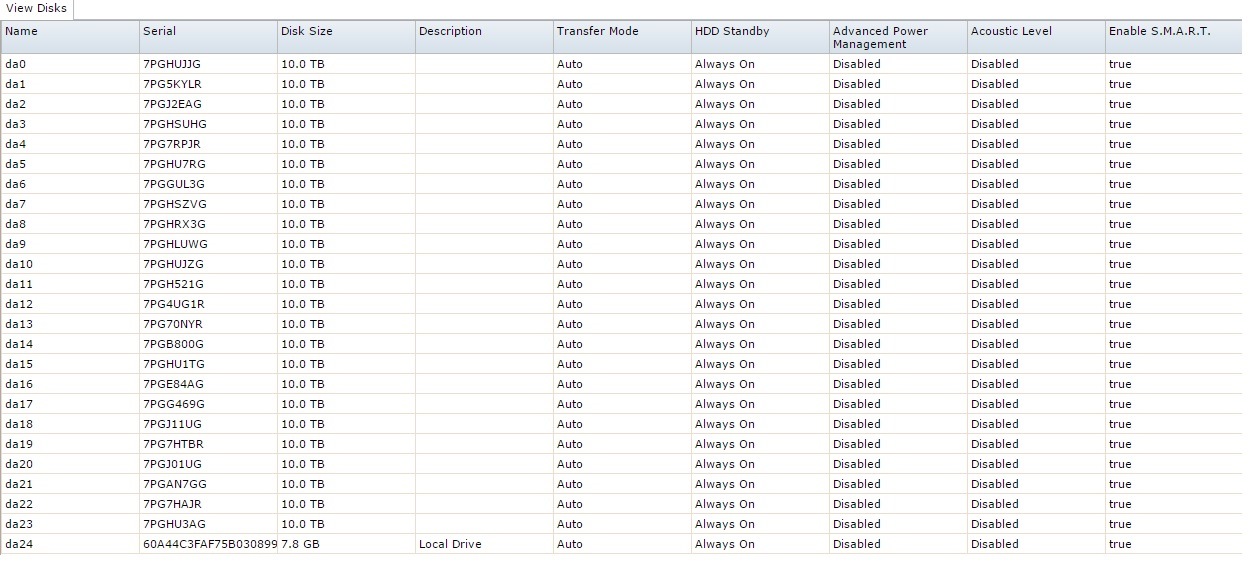Click serial number 7PGHSZVG
The width and height of the screenshot is (1256, 565).
(175, 204)
